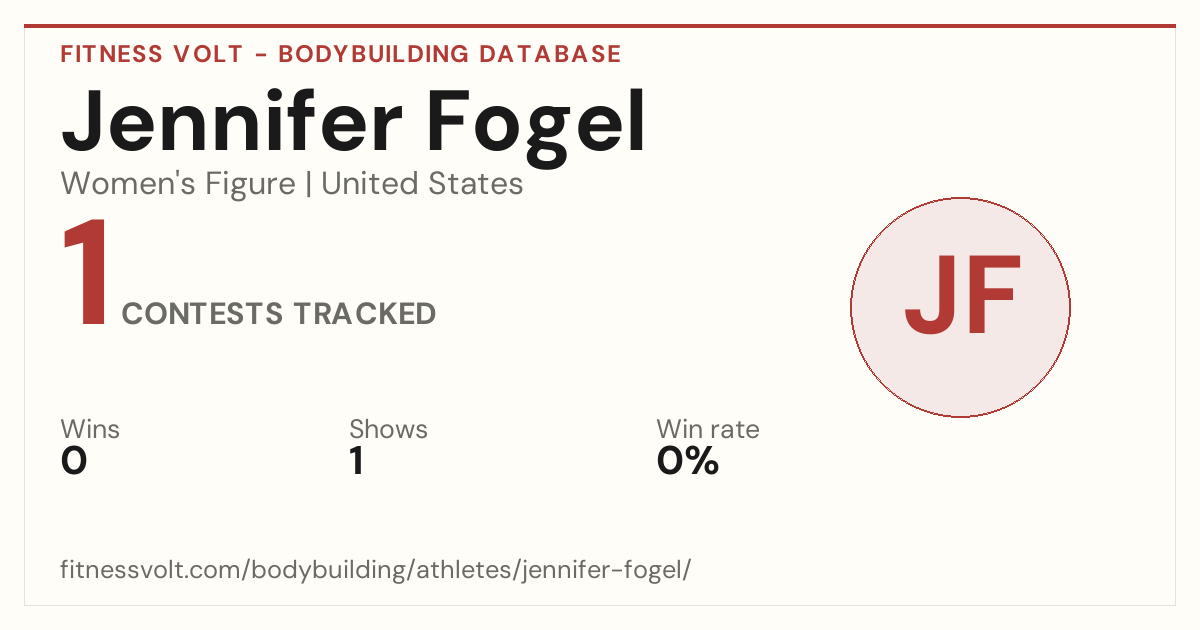Click the Wins value 0
The image size is (1200, 630).
click(x=74, y=461)
